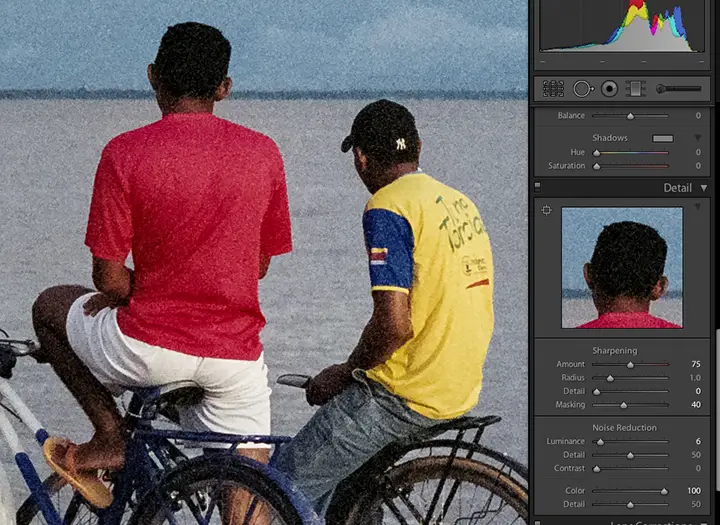
Task: Click the Sharpening Radius value 1.0
Action: point(695,378)
